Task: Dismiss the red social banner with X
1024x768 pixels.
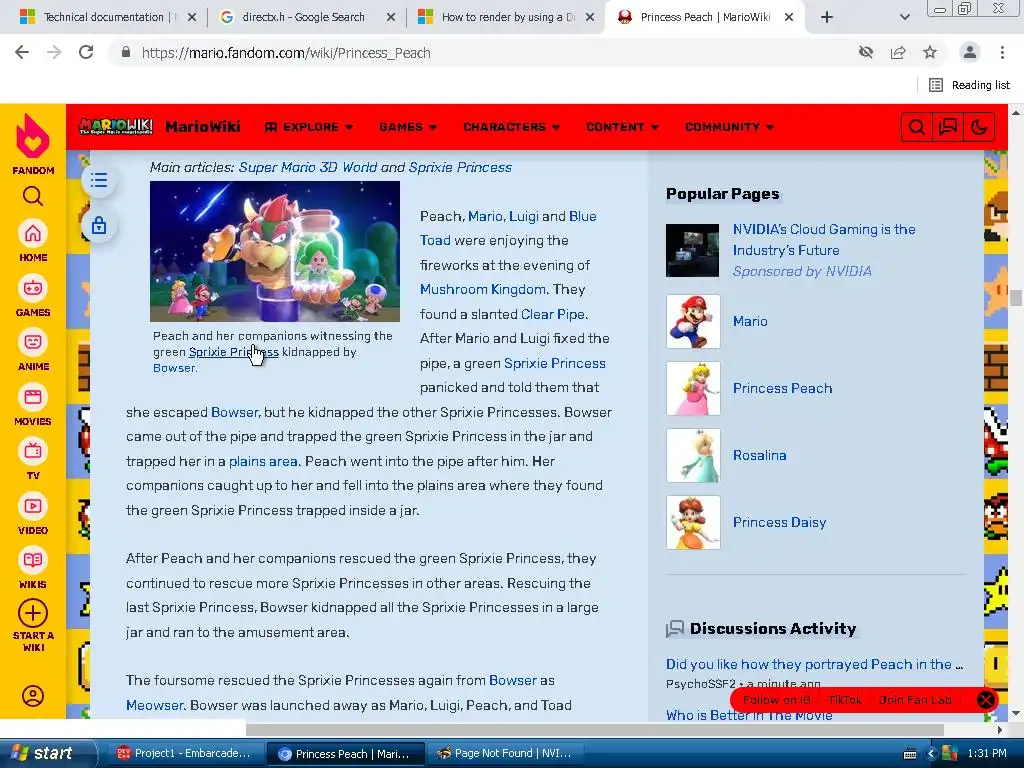Action: click(985, 700)
